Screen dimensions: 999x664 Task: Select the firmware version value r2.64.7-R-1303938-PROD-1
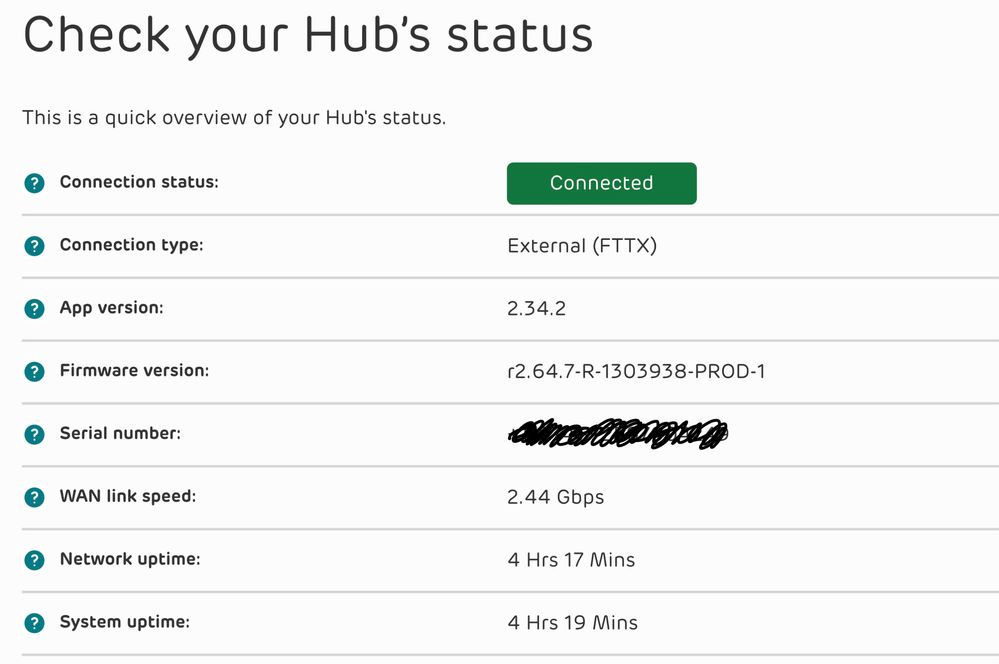point(637,372)
